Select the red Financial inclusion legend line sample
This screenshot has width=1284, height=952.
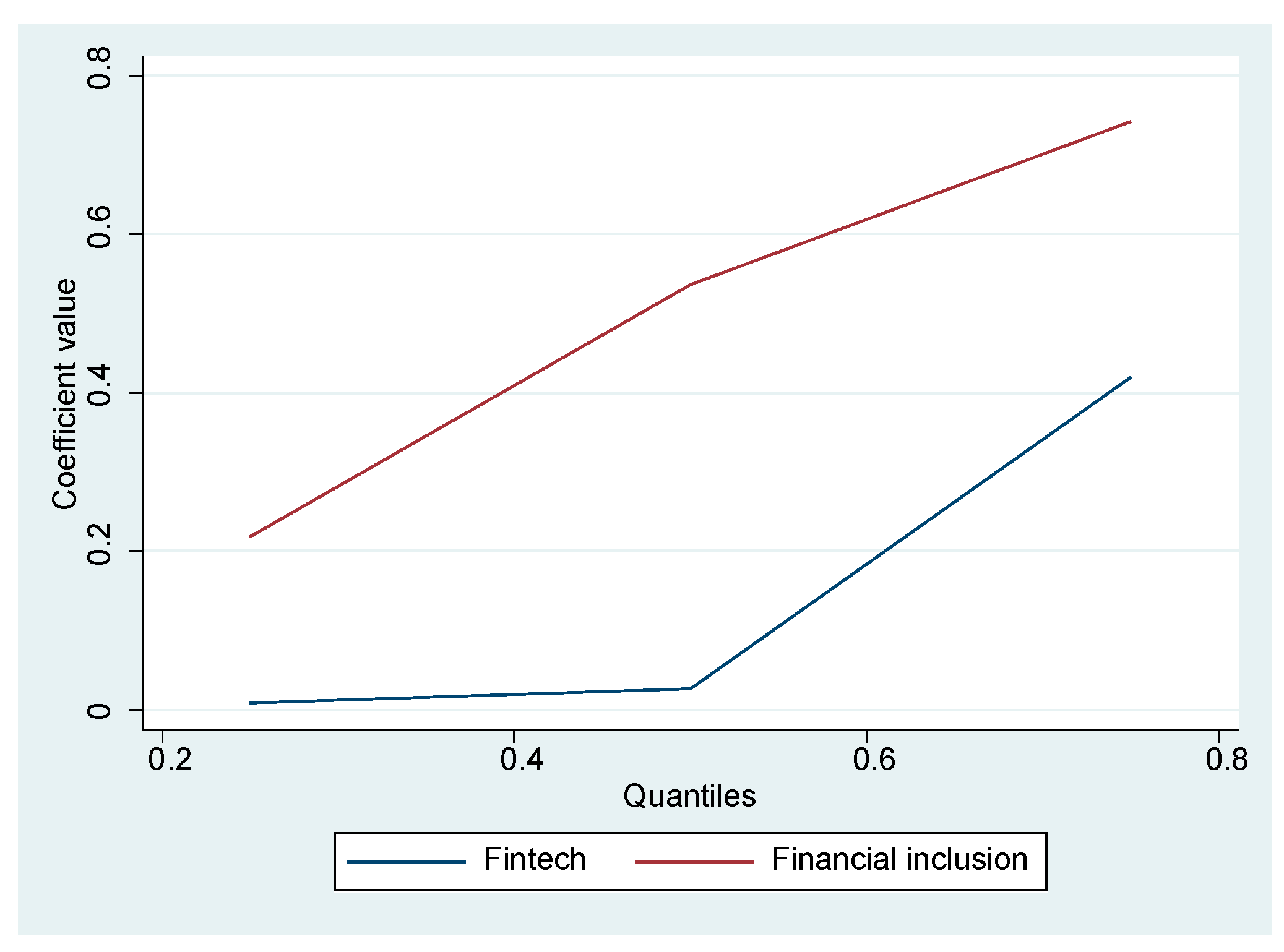694,862
